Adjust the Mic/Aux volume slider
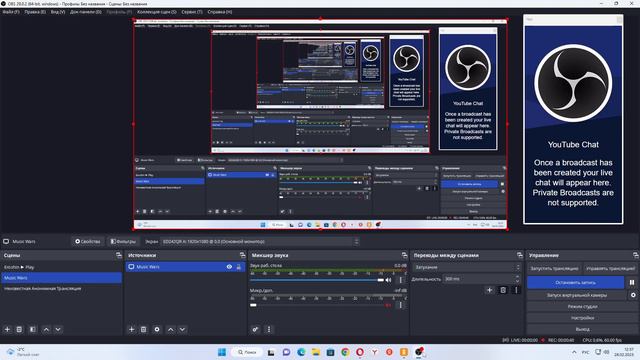Image resolution: width=640 pixels, height=360 pixels. click(x=317, y=305)
